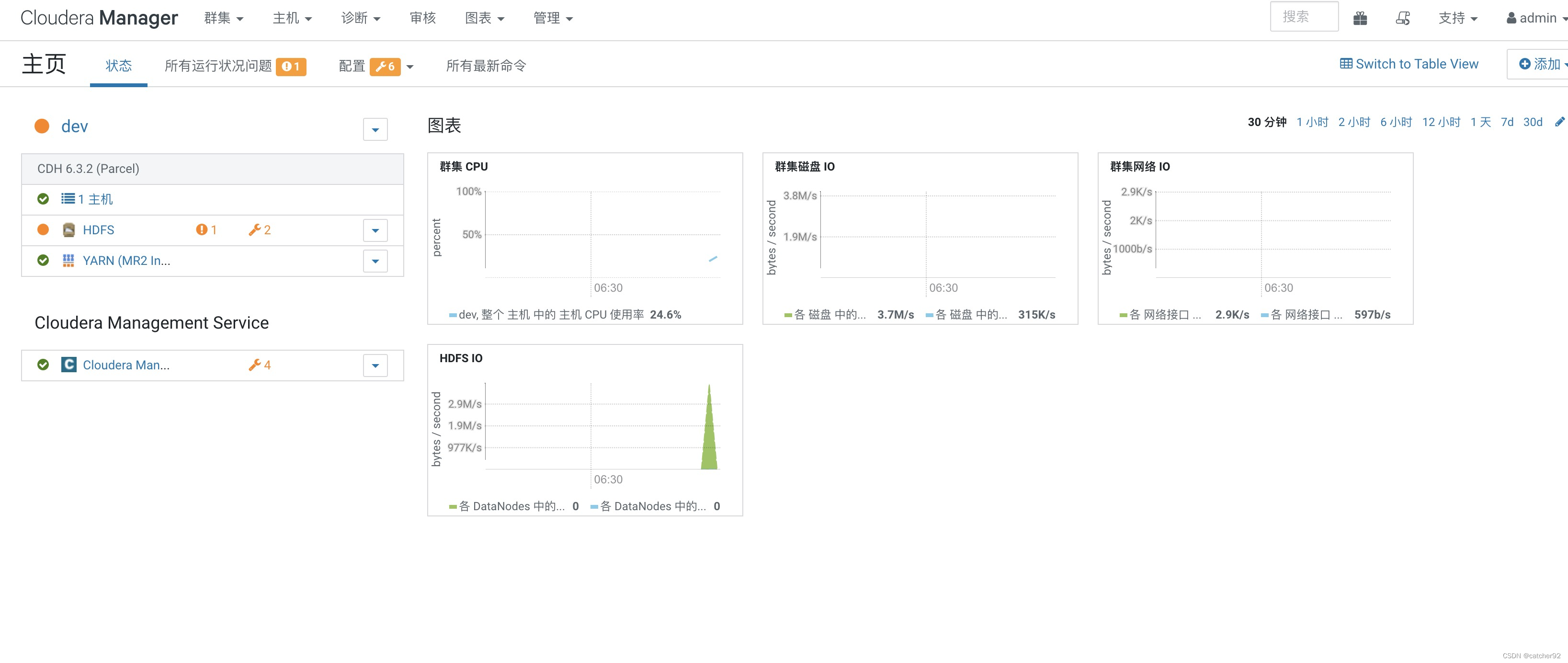
Task: Expand the HDFS actions dropdown
Action: (375, 230)
